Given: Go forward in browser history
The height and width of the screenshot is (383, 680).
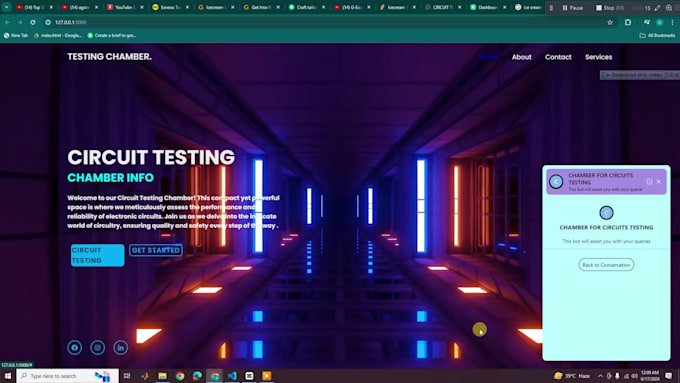Looking at the screenshot, I should coord(20,22).
